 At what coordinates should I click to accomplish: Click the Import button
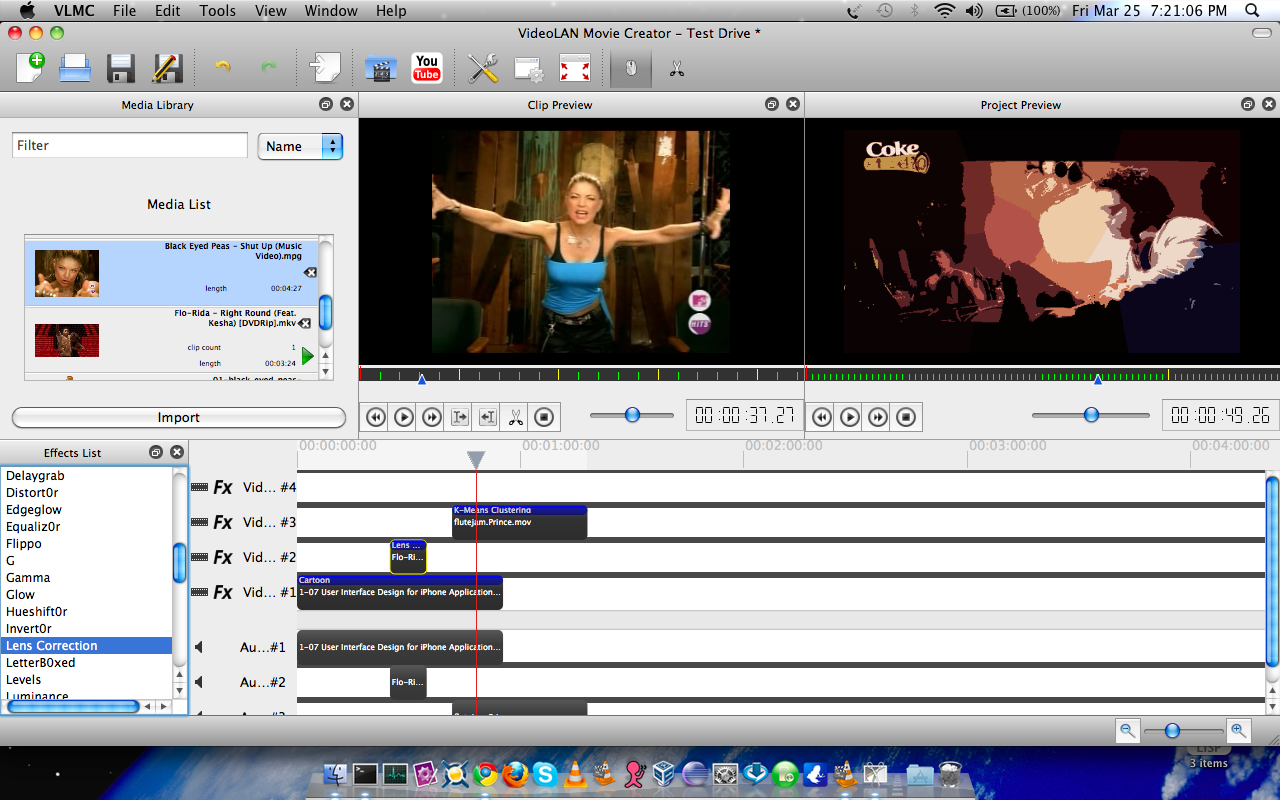tap(179, 417)
